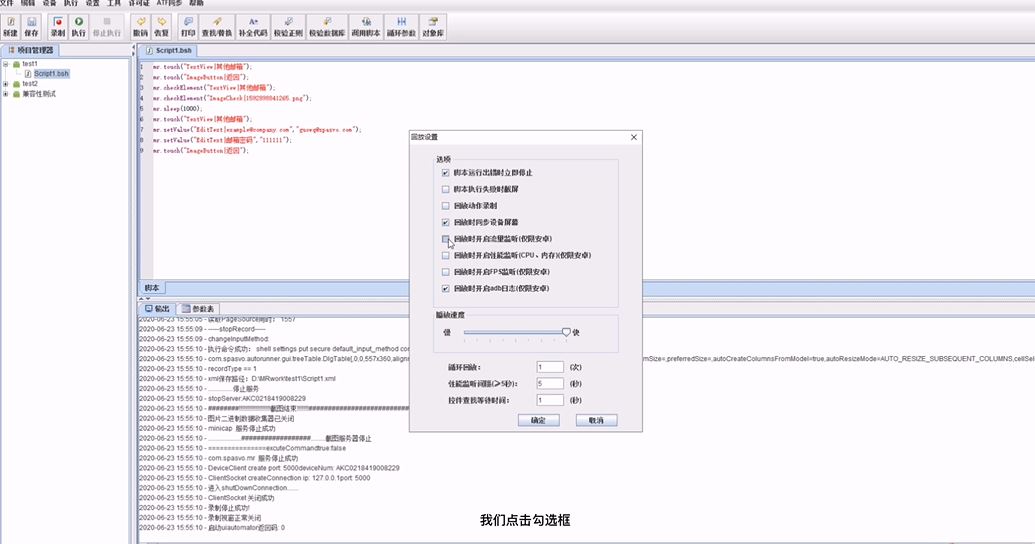This screenshot has width=1035, height=544.
Task: Click the log line 'minicap 服务停止成功'
Action: coord(207,428)
